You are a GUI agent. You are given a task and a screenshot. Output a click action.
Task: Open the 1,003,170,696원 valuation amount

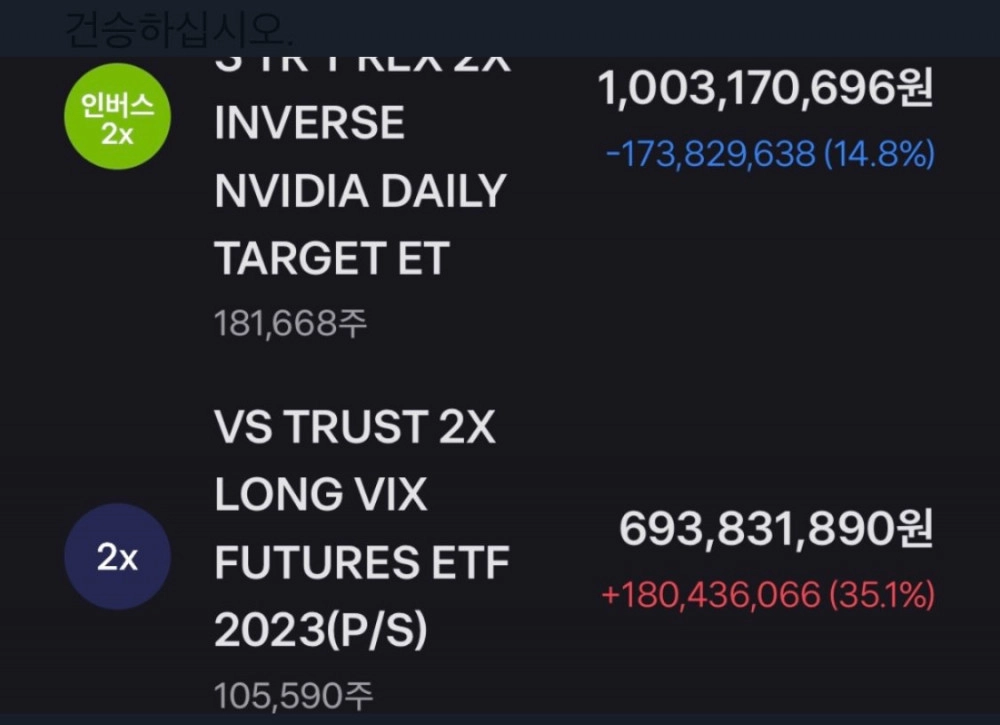pyautogui.click(x=765, y=90)
